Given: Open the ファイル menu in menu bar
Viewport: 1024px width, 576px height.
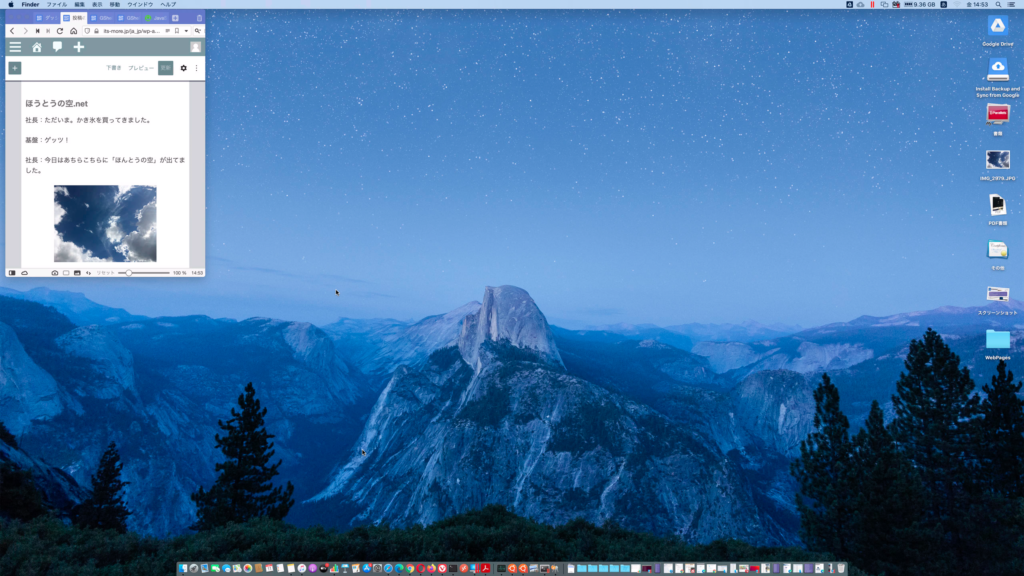Looking at the screenshot, I should [57, 4].
